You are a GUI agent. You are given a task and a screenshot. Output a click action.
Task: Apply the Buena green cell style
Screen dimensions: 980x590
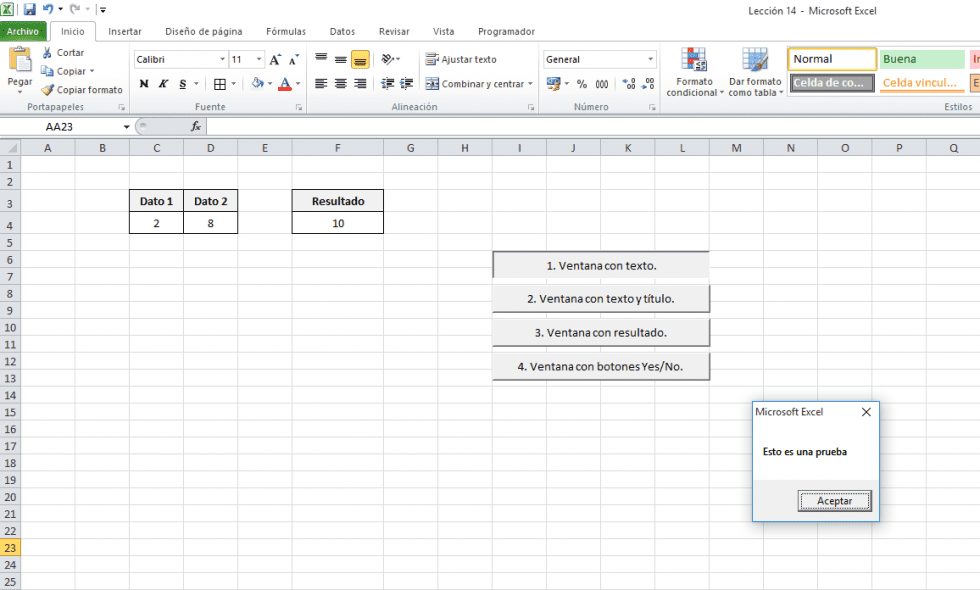(x=920, y=60)
